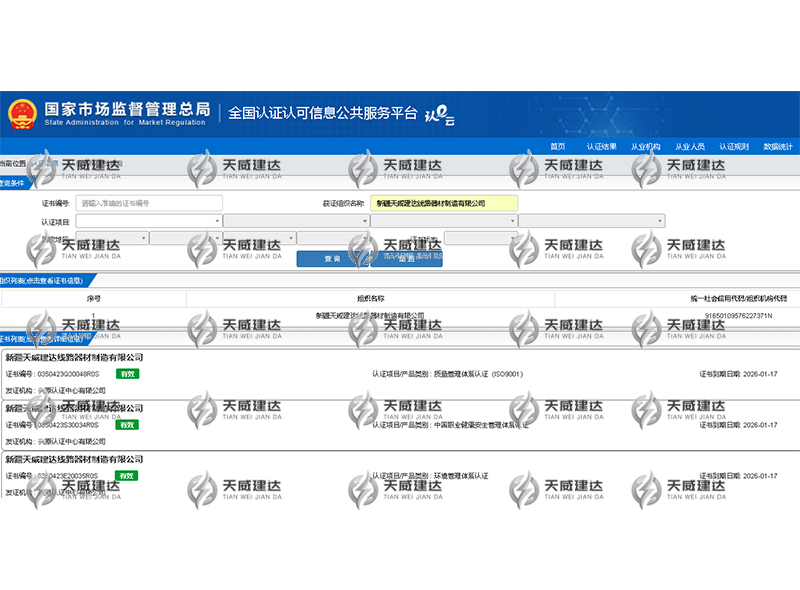The image size is (800, 590).
Task: Open the organization name in the 组织列表 row
Action: (370, 316)
